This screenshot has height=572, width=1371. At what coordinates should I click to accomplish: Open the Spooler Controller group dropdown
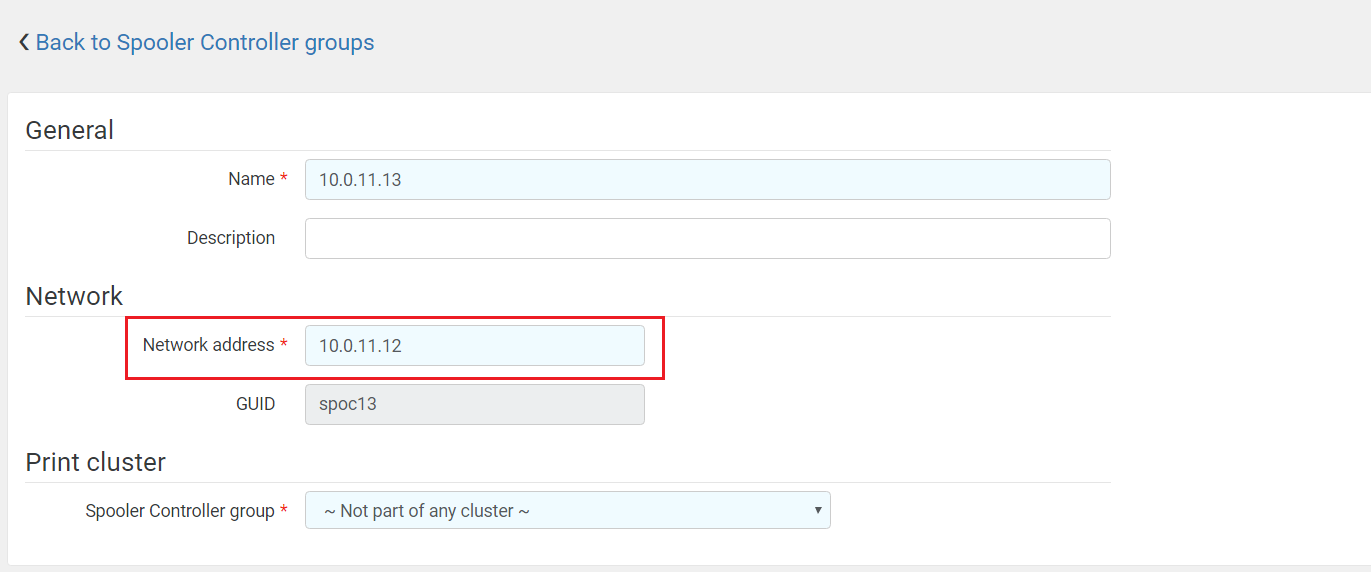coord(567,511)
